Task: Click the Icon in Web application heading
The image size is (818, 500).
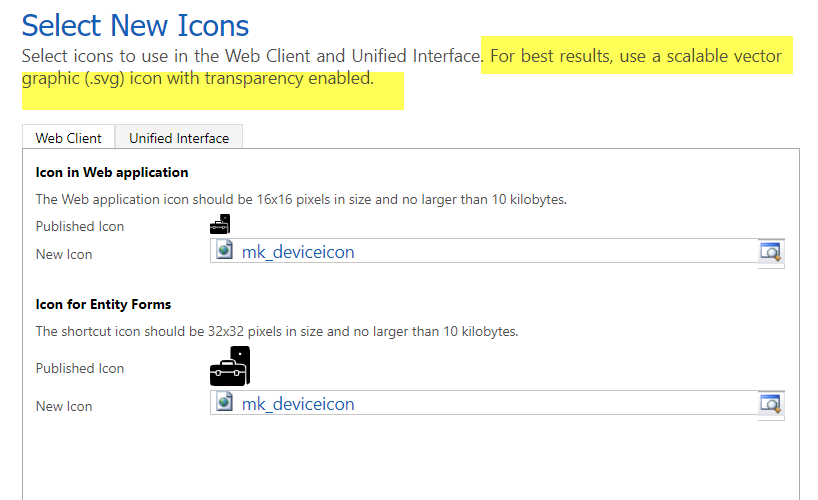Action: (x=112, y=172)
